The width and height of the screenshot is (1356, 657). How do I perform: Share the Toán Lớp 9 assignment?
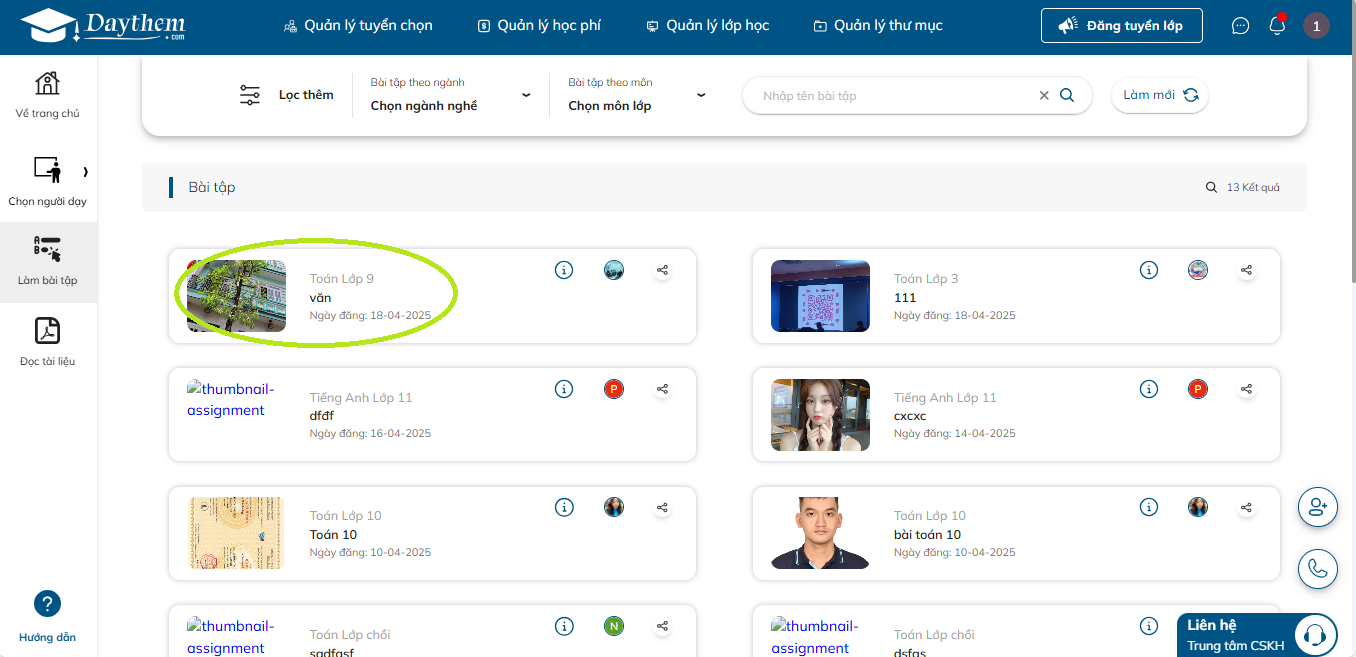click(662, 270)
